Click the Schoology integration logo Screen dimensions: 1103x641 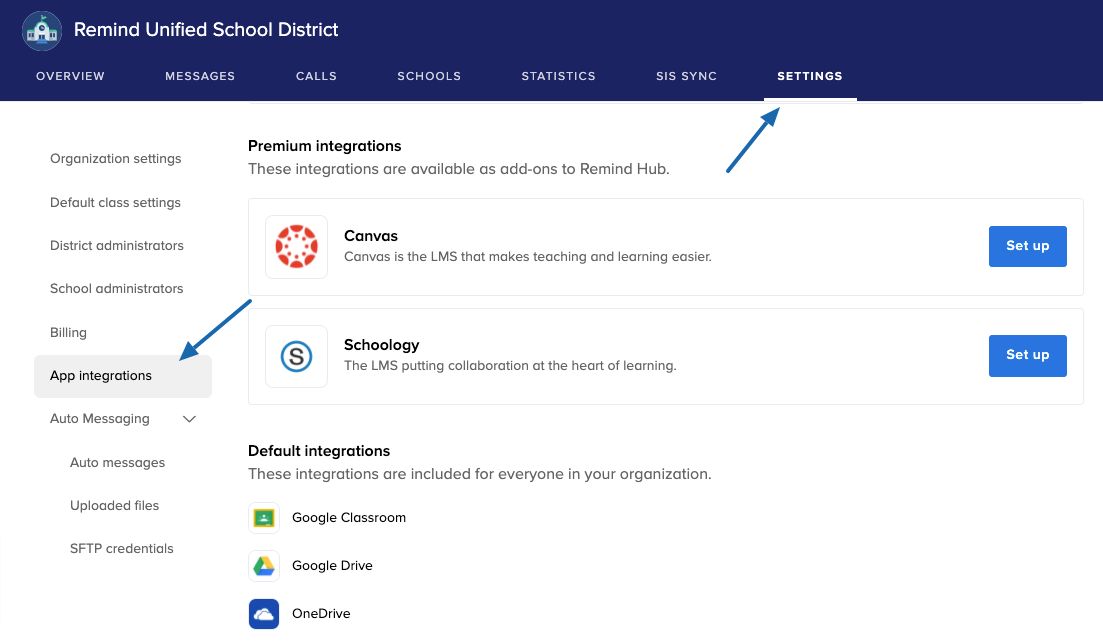[296, 356]
